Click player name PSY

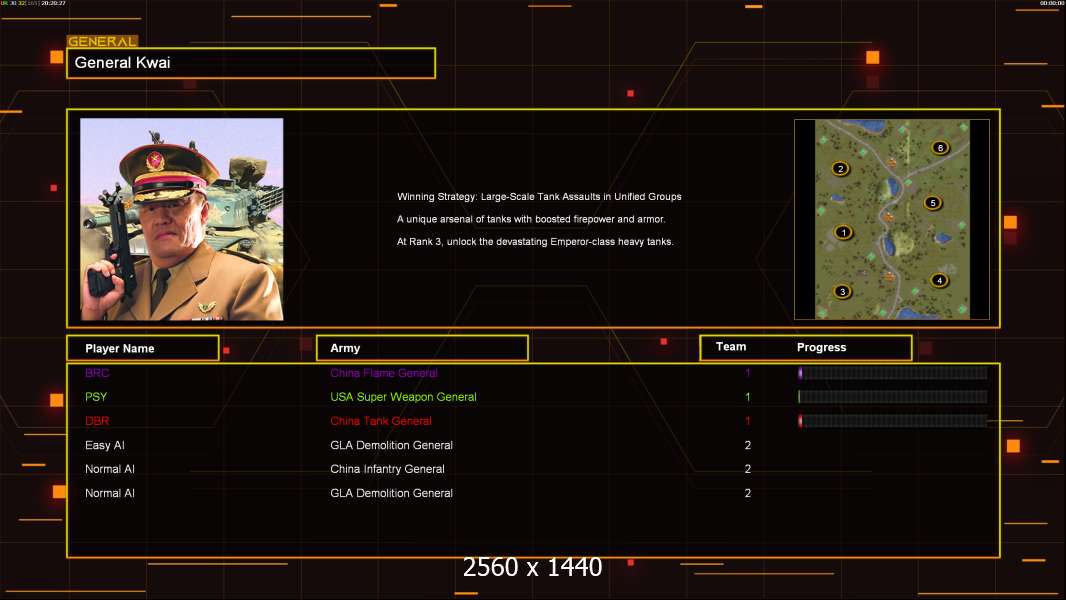pyautogui.click(x=96, y=397)
